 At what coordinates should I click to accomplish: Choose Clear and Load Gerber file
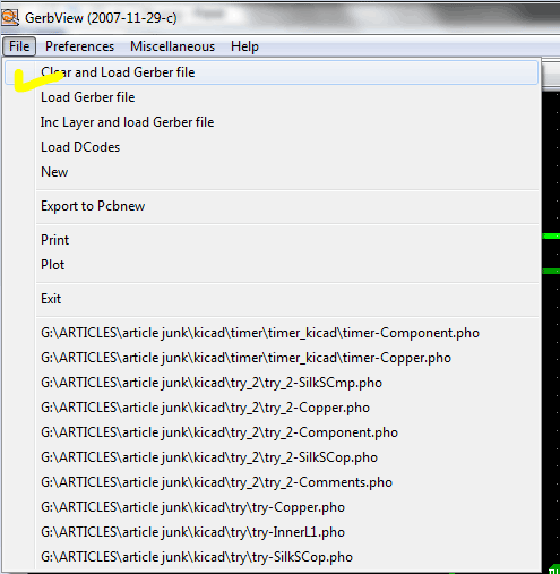pos(272,72)
